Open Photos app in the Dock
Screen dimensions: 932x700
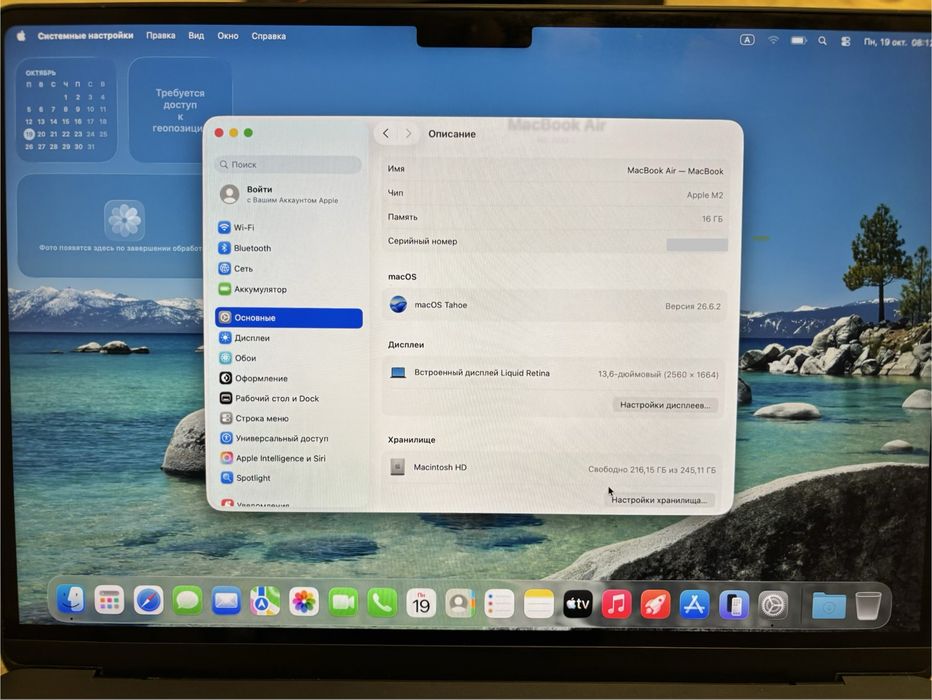(x=304, y=603)
